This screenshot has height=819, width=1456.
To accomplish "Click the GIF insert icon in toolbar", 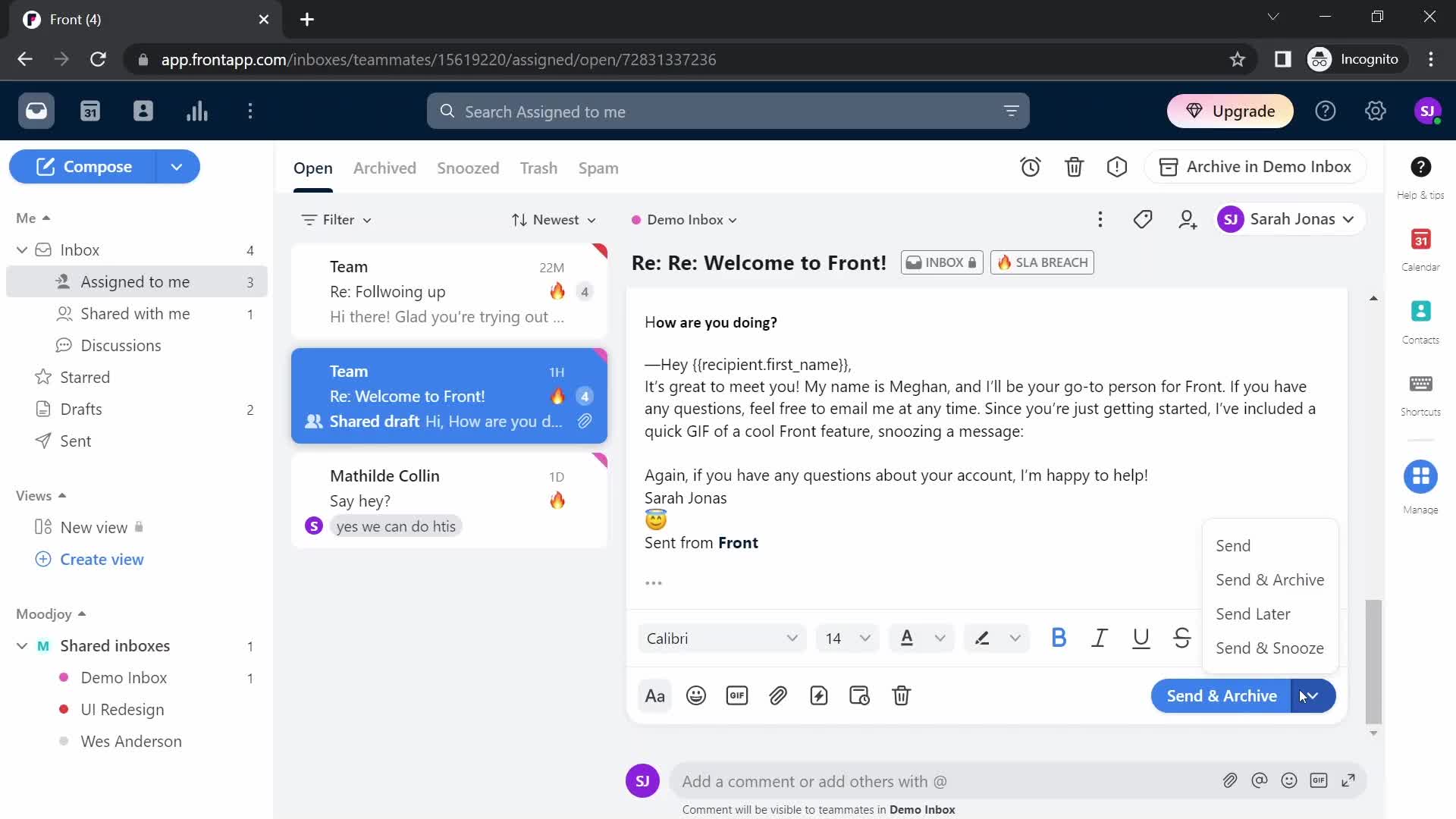I will [737, 695].
